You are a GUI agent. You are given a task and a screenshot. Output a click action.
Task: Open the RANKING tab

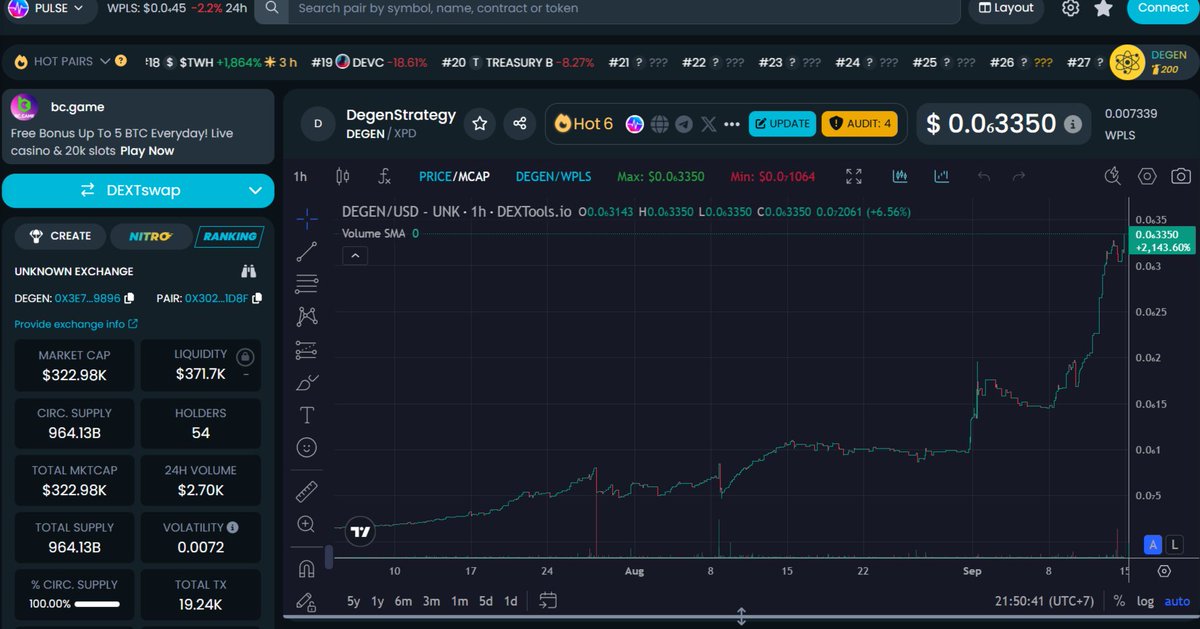pyautogui.click(x=230, y=236)
